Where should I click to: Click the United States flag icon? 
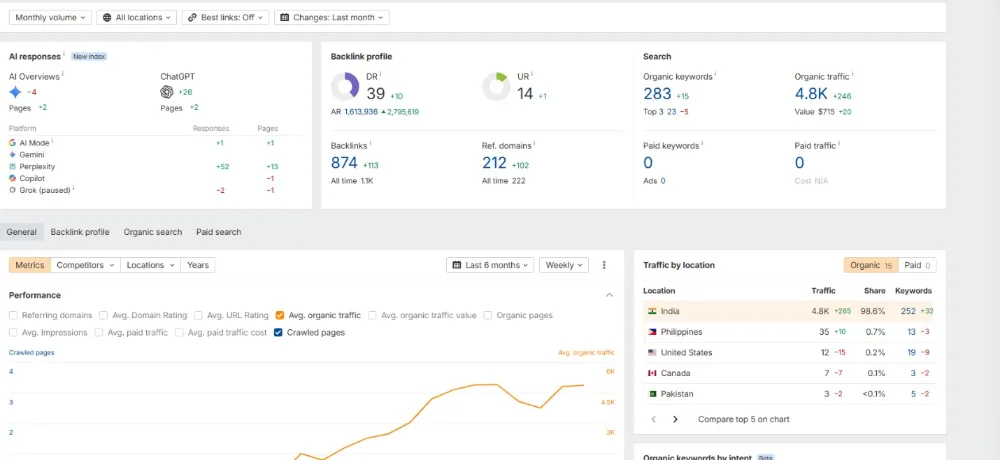652,352
